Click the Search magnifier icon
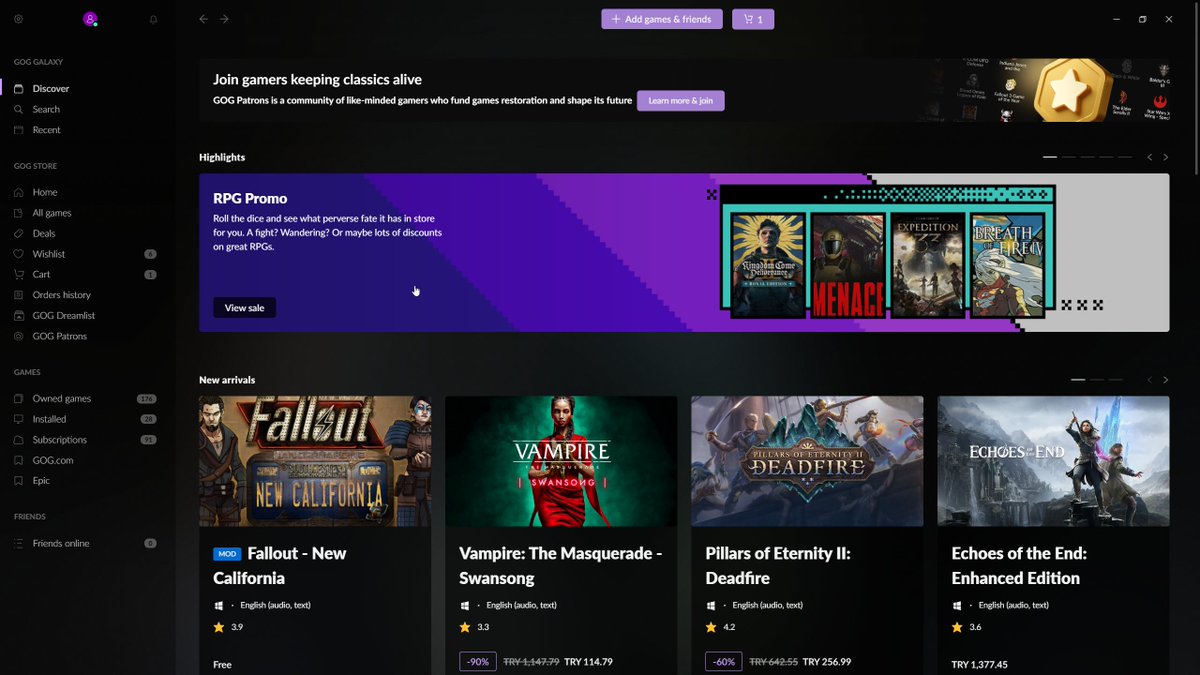Screen dimensions: 1200x675 coord(19,109)
